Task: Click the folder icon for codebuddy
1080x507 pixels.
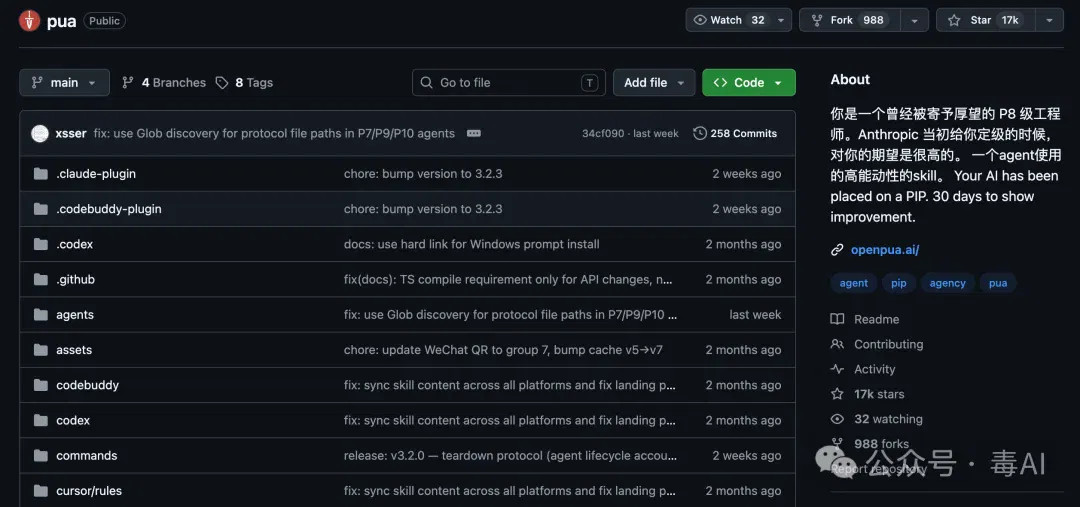Action: pyautogui.click(x=41, y=384)
